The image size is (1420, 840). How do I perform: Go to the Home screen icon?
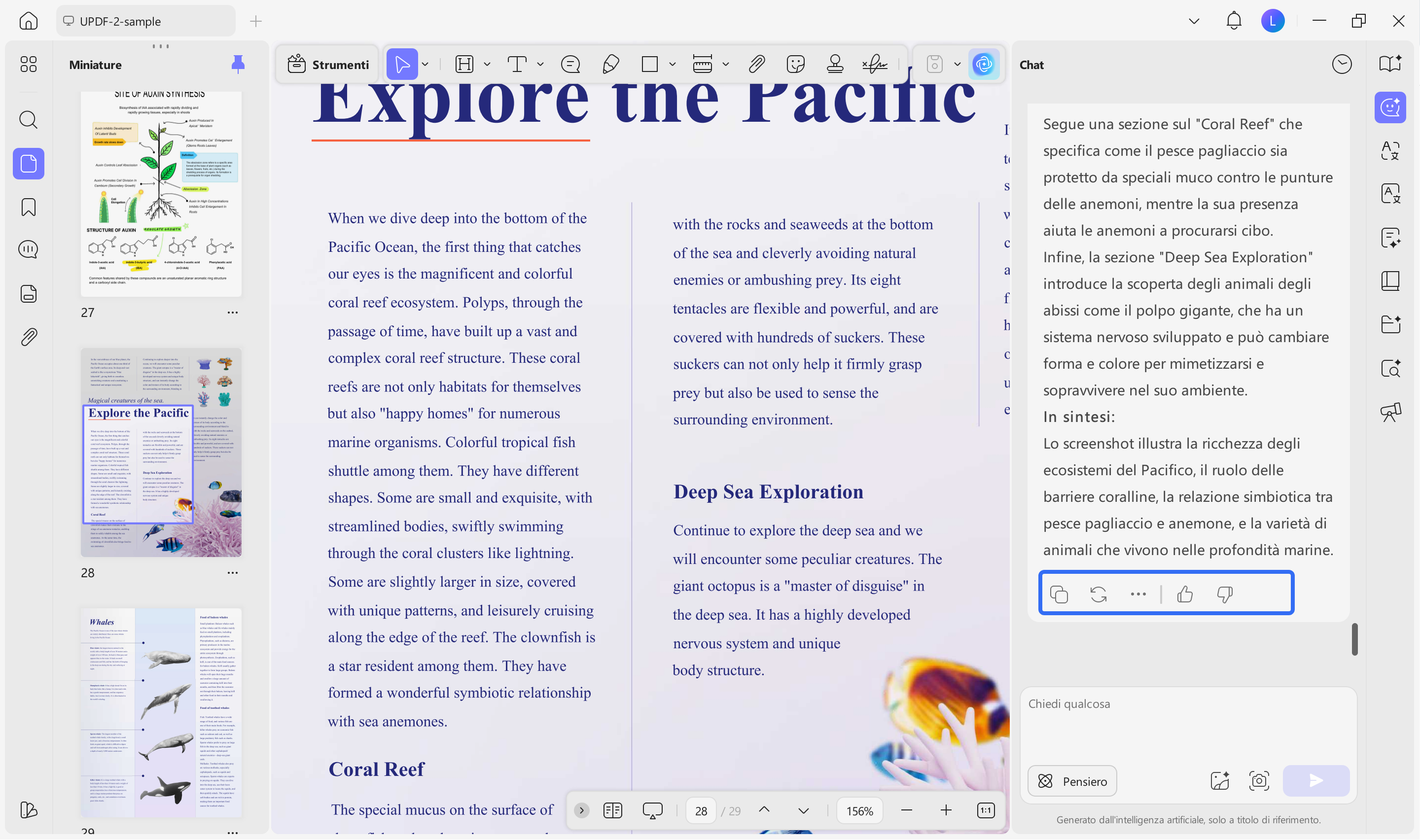coord(28,21)
